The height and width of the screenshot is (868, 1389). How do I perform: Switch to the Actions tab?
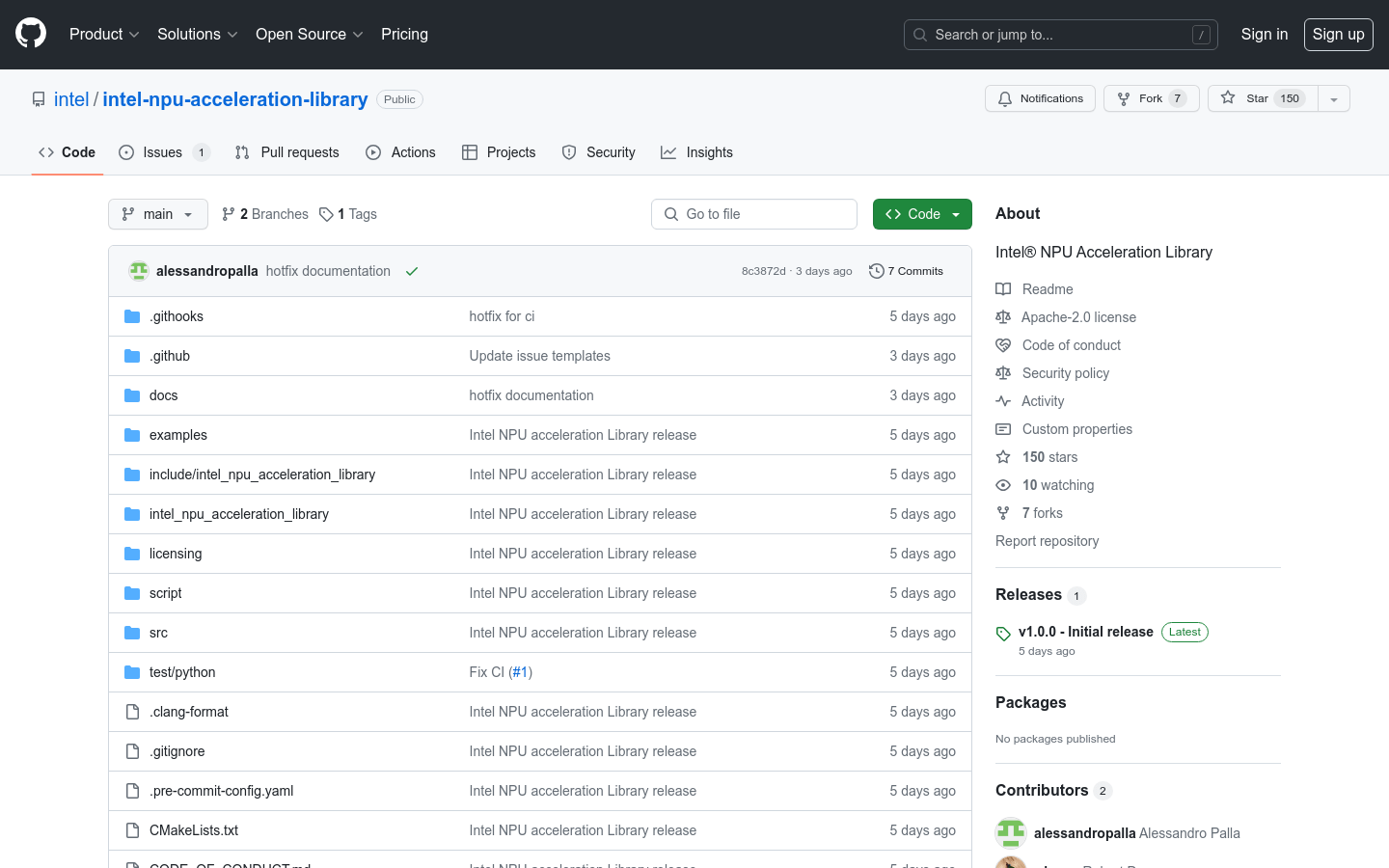pyautogui.click(x=400, y=152)
